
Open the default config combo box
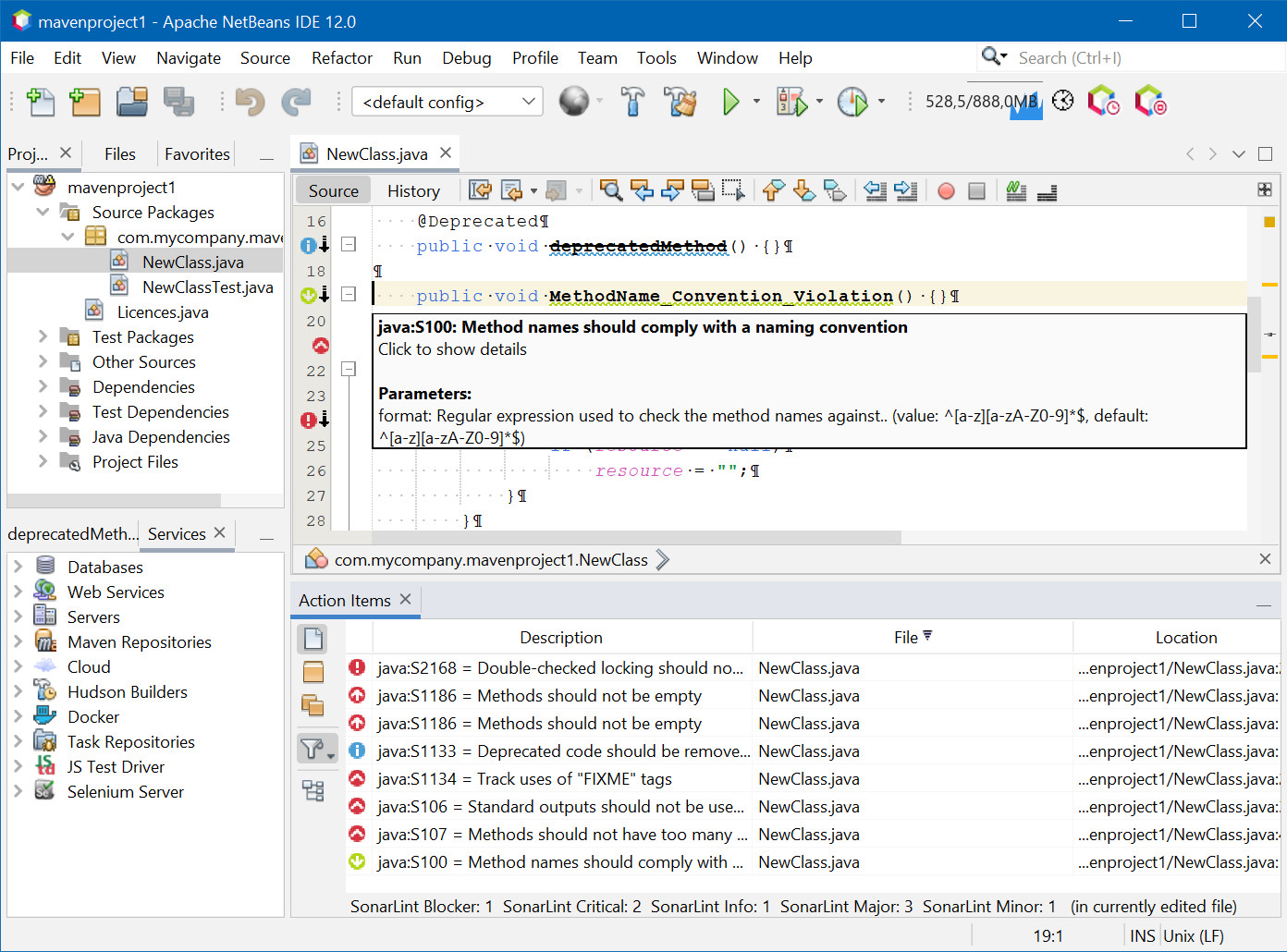[527, 102]
